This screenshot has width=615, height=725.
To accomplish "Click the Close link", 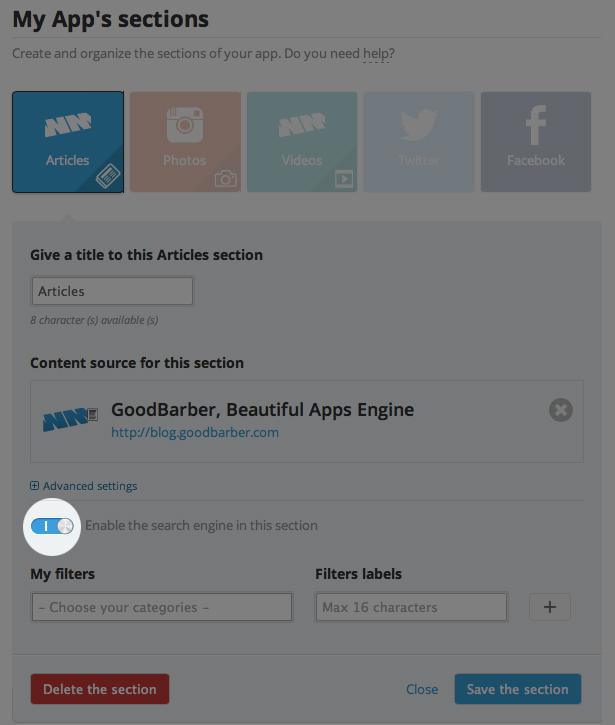I will (422, 689).
